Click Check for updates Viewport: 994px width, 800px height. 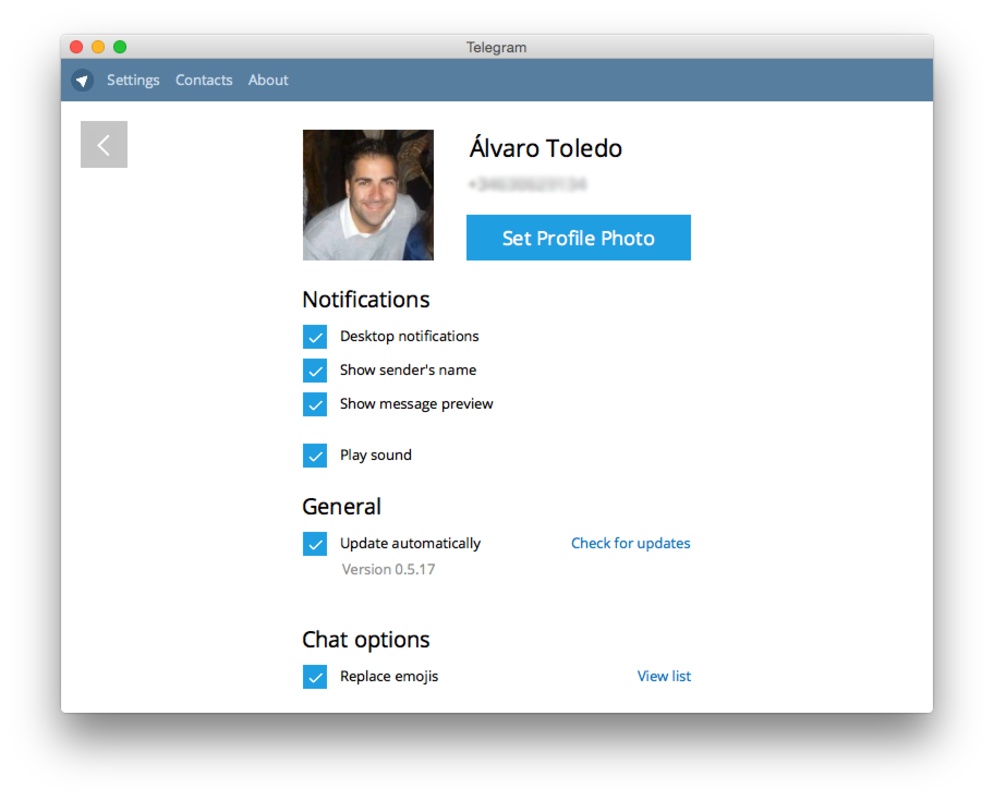pyautogui.click(x=630, y=543)
